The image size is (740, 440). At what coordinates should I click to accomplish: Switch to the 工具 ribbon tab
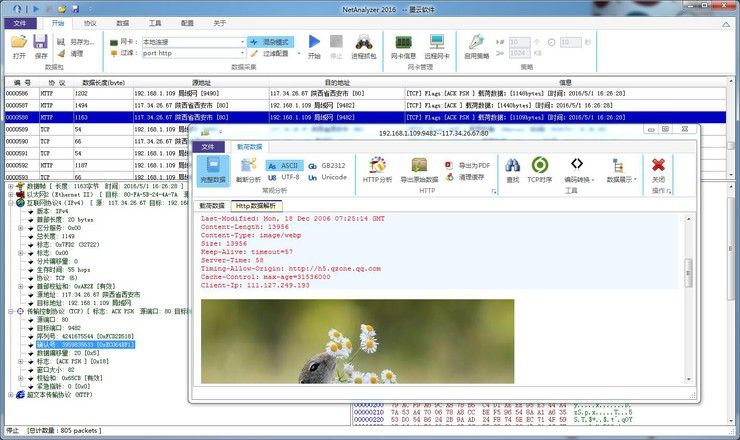[155, 23]
